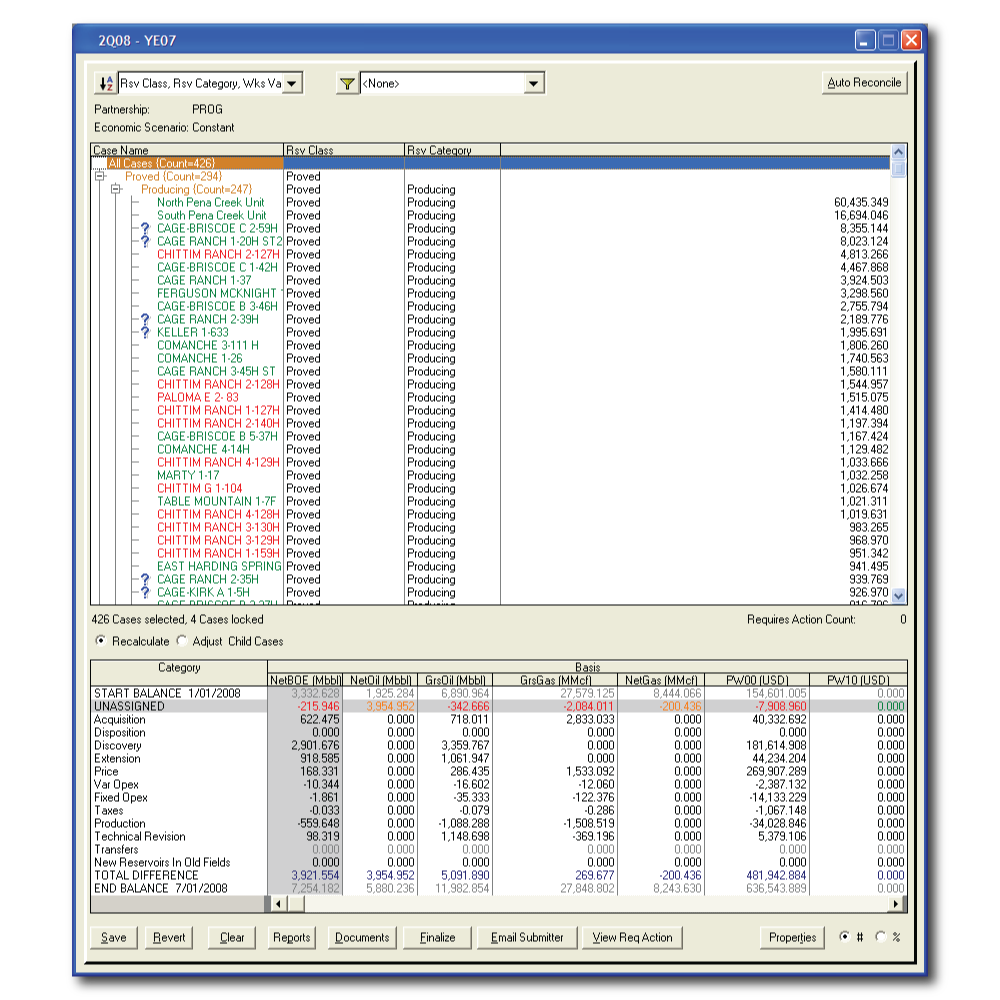Select the COMANCHE 3-111 H case
This screenshot has height=1000, width=1000.
(x=208, y=345)
